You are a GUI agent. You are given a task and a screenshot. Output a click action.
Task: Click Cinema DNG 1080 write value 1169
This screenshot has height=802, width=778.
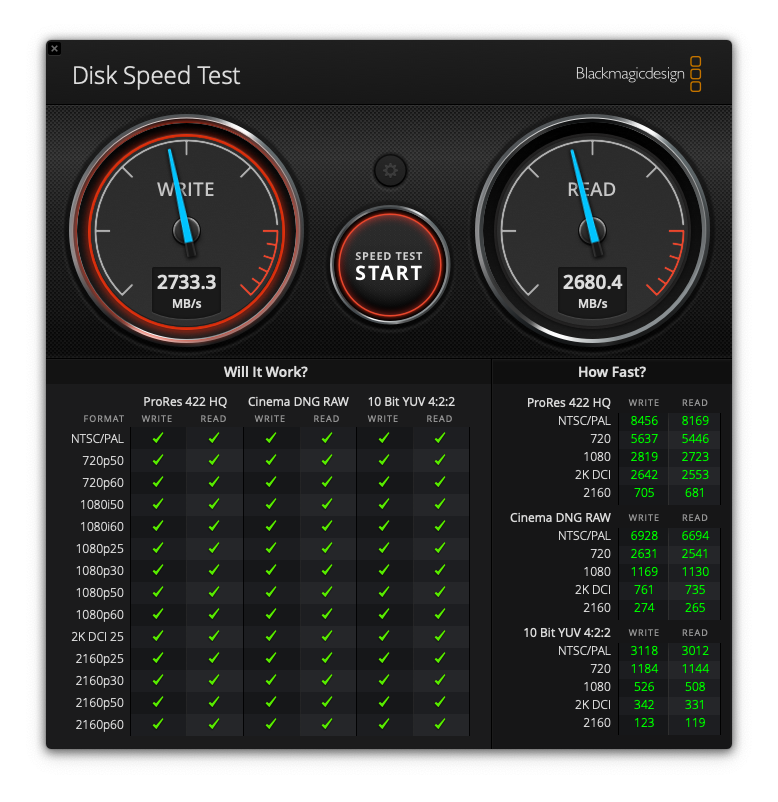pyautogui.click(x=644, y=572)
